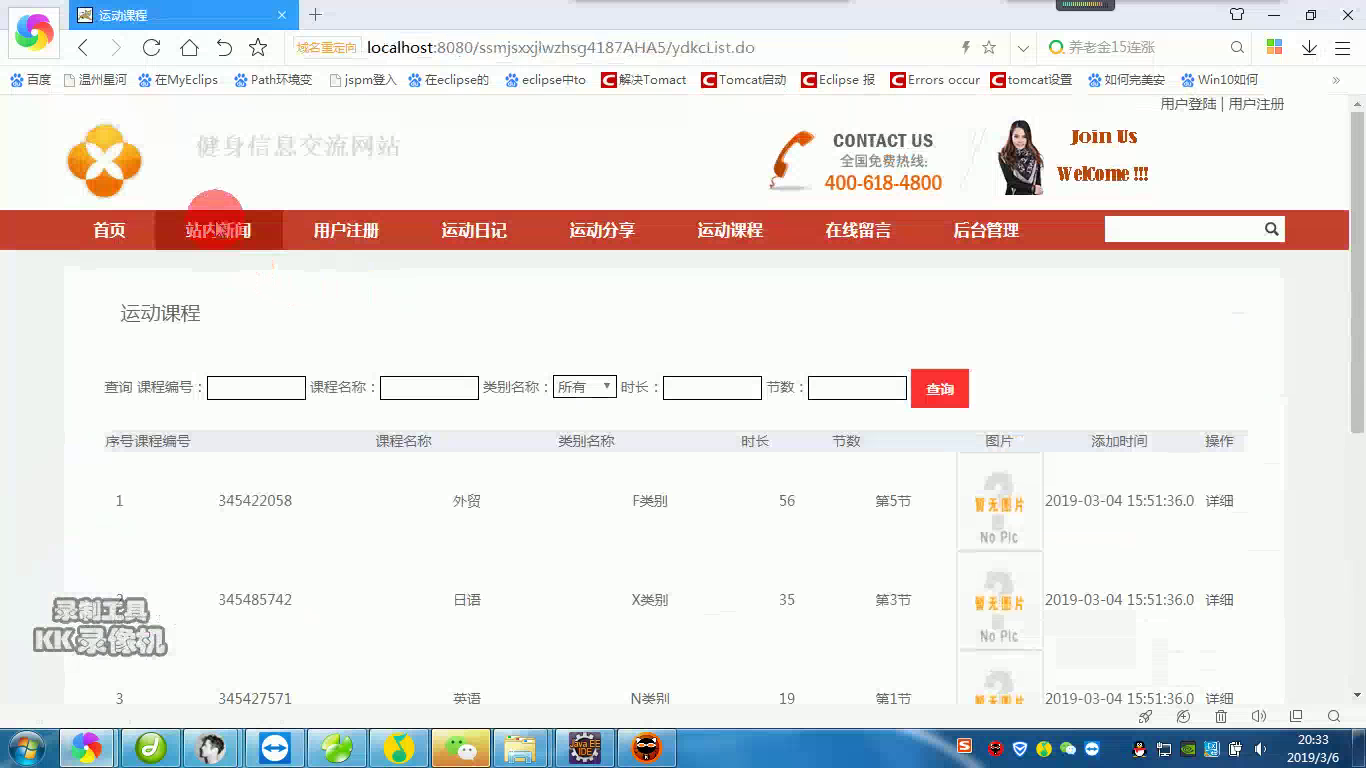The width and height of the screenshot is (1366, 768).
Task: Click QQ penguin icon in system tray
Action: pyautogui.click(x=1138, y=748)
